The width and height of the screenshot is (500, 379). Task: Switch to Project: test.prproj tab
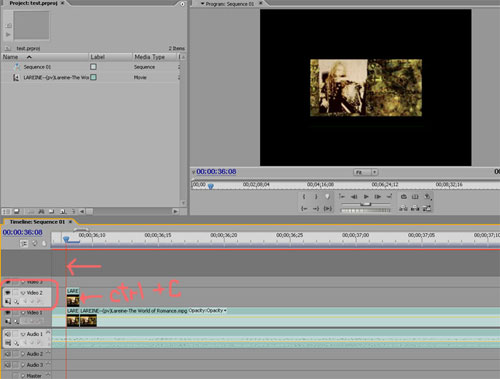tap(33, 3)
